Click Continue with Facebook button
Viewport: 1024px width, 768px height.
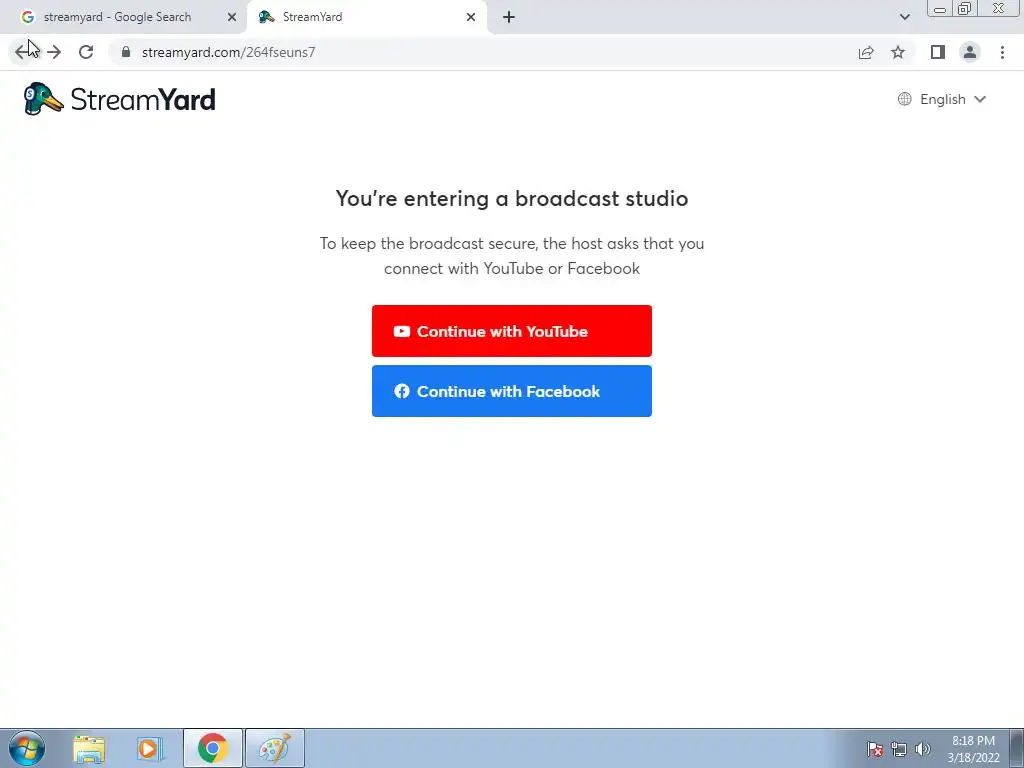click(511, 391)
